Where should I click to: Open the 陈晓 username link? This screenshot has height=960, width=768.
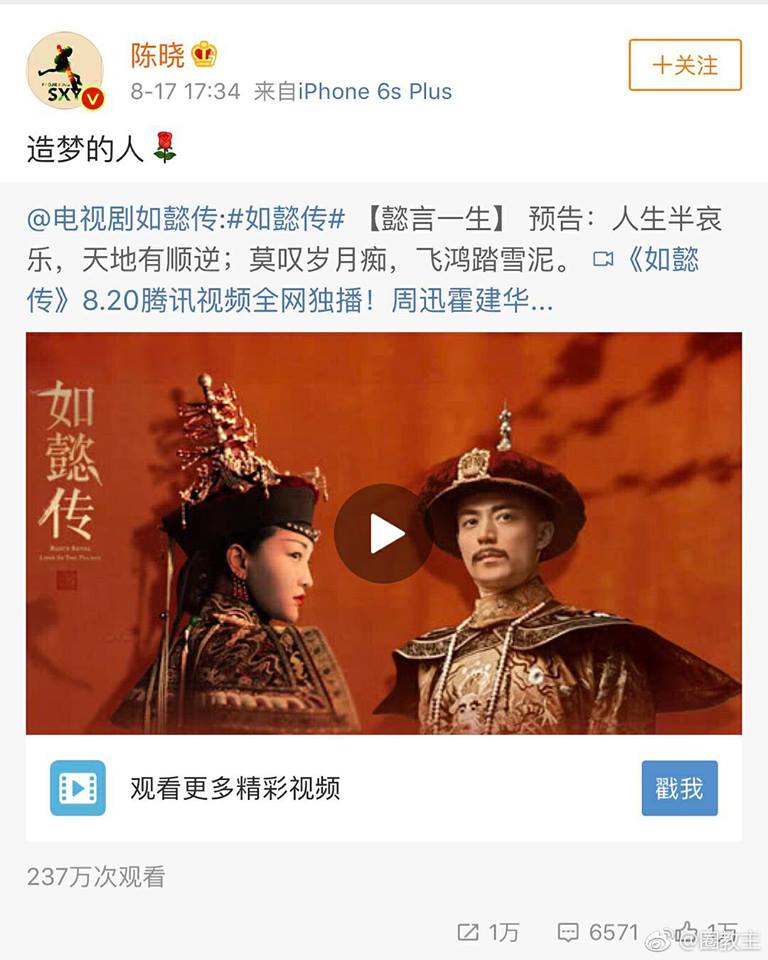point(157,55)
